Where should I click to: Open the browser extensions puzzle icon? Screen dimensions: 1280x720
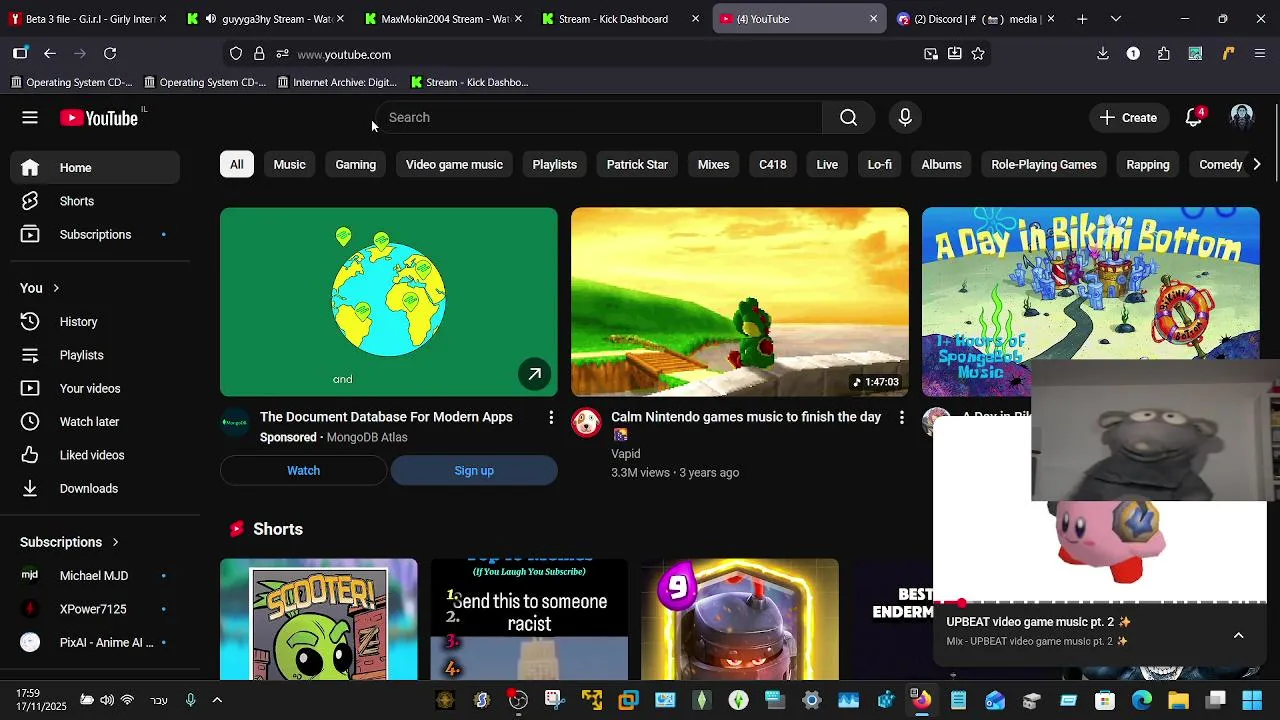click(x=1164, y=54)
